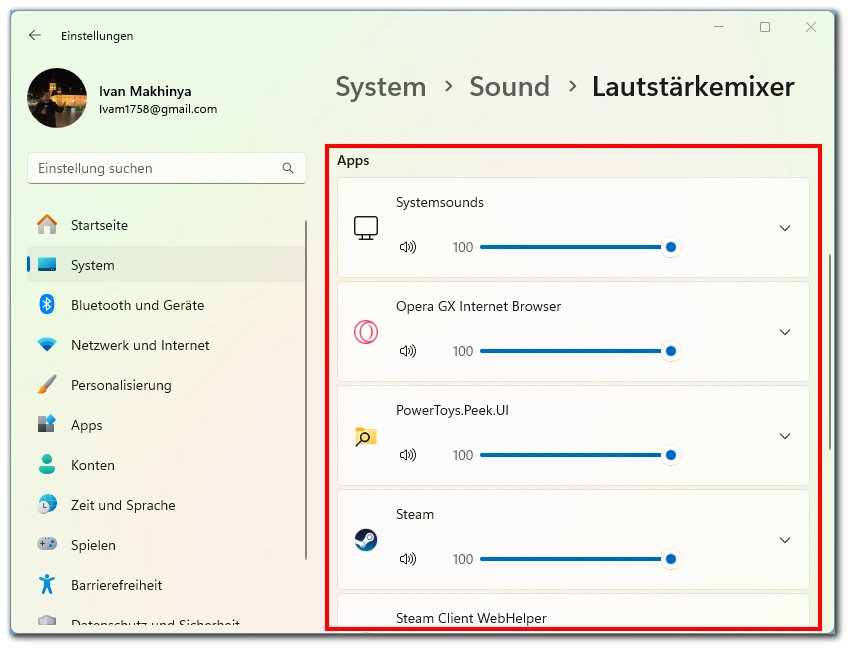The width and height of the screenshot is (853, 652).
Task: Click the Opera GX app icon
Action: point(366,332)
